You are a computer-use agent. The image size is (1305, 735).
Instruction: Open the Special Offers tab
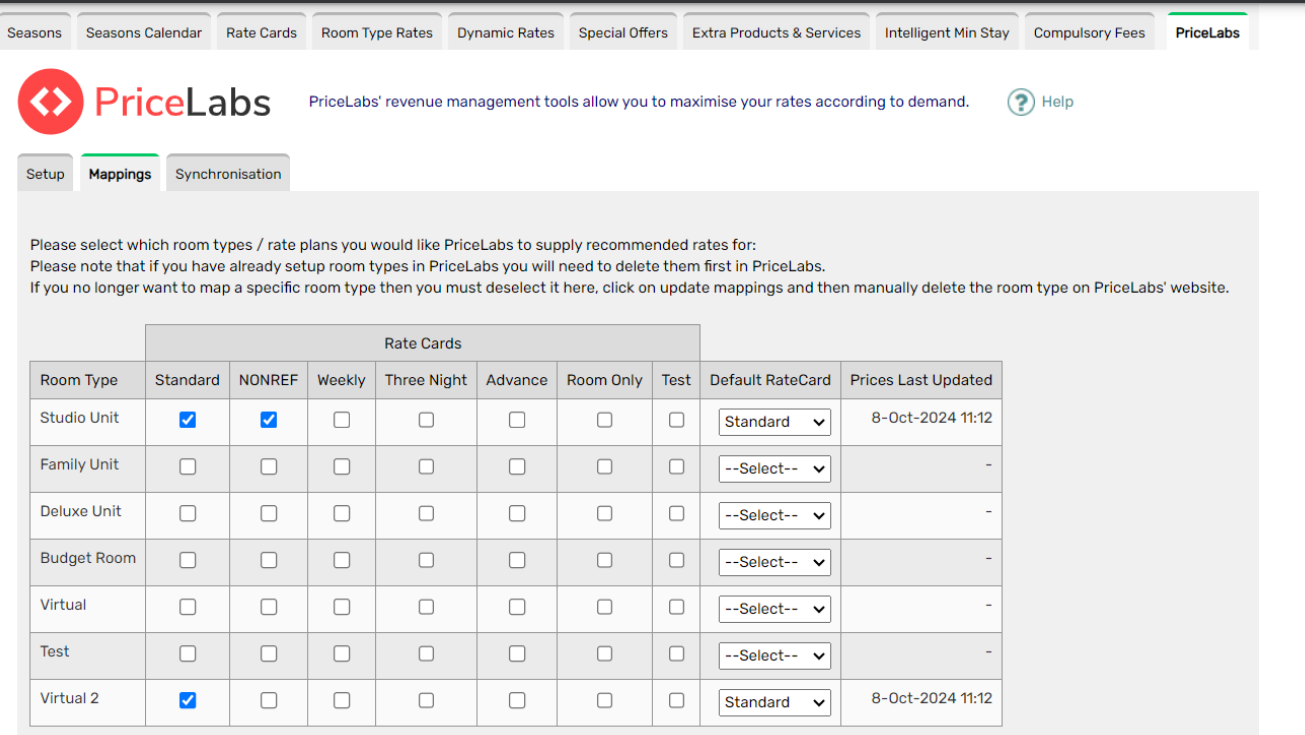tap(623, 32)
